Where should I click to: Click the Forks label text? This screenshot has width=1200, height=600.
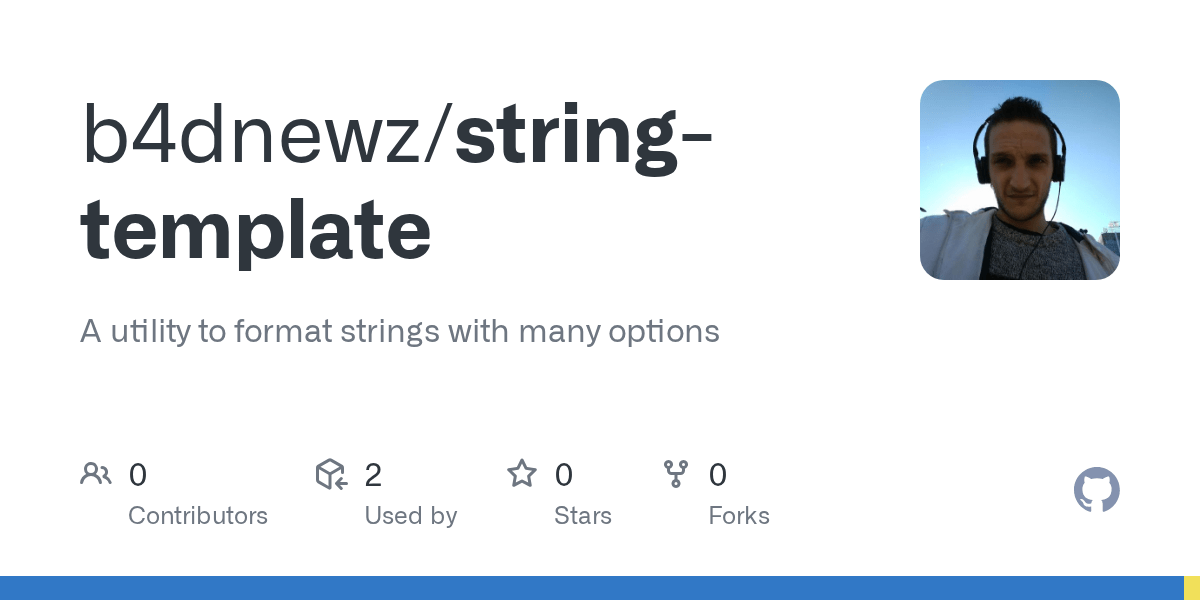[x=738, y=516]
